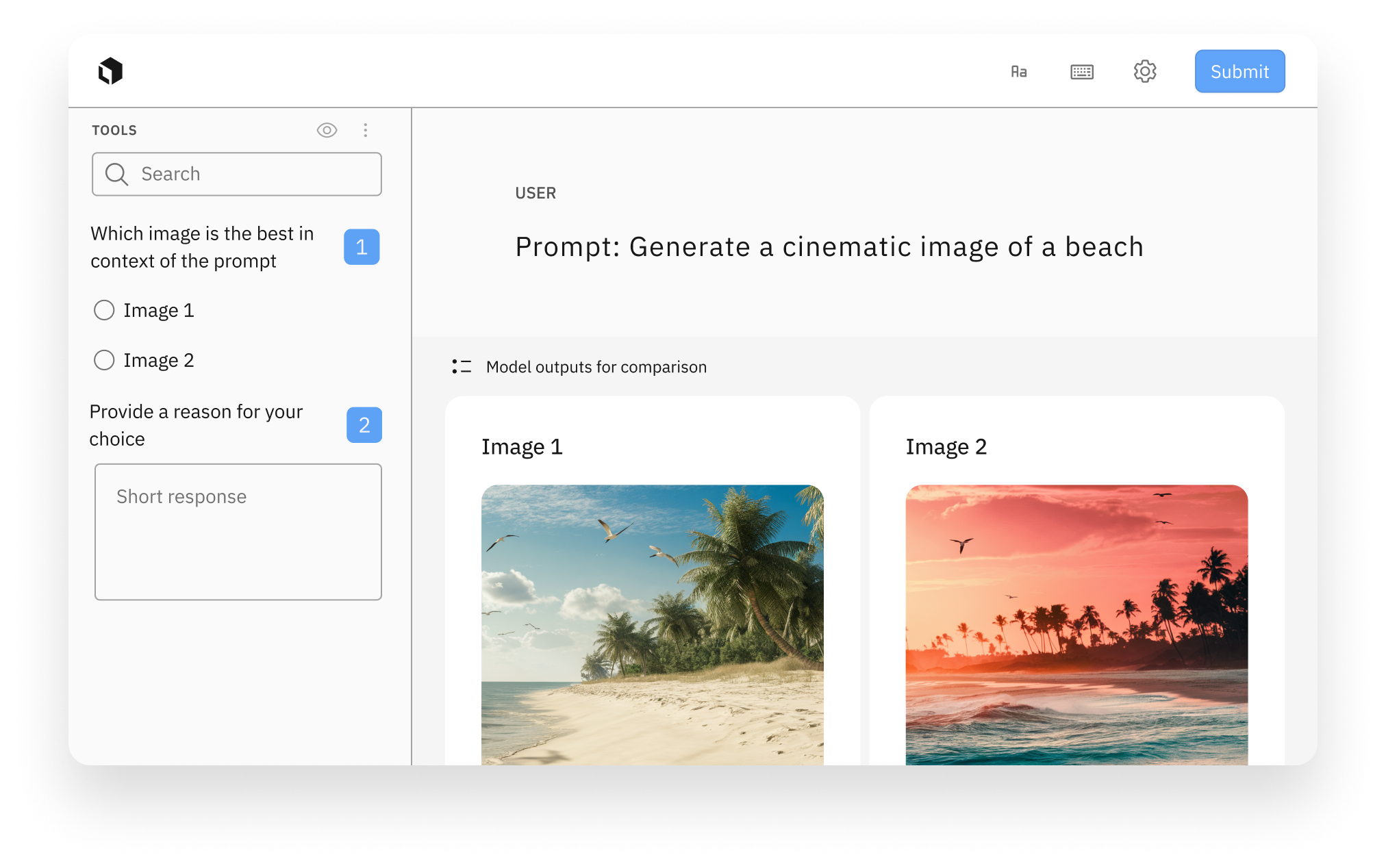1386x868 pixels.
Task: Click the blue number 2 badge
Action: pos(364,425)
